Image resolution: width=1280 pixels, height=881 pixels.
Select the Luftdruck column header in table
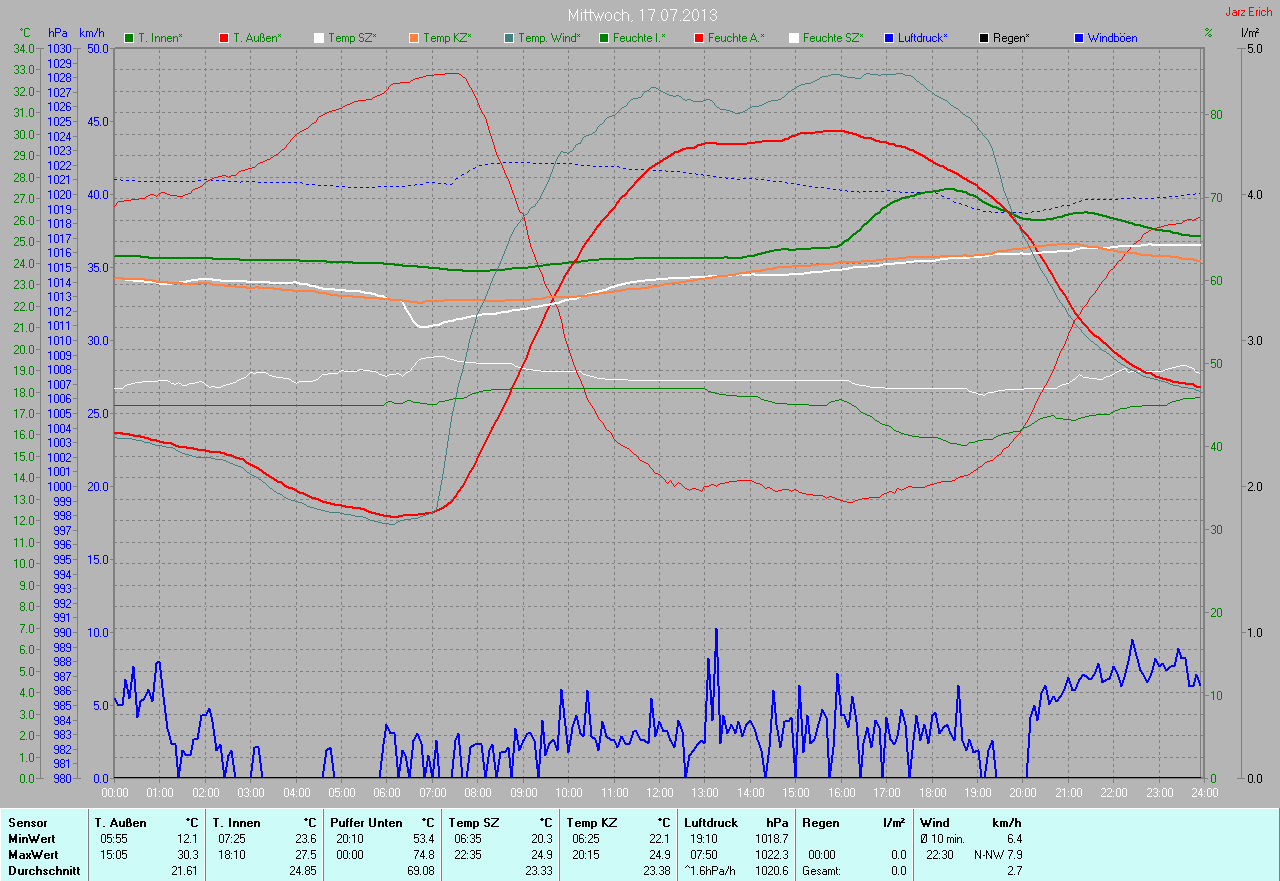(x=710, y=822)
